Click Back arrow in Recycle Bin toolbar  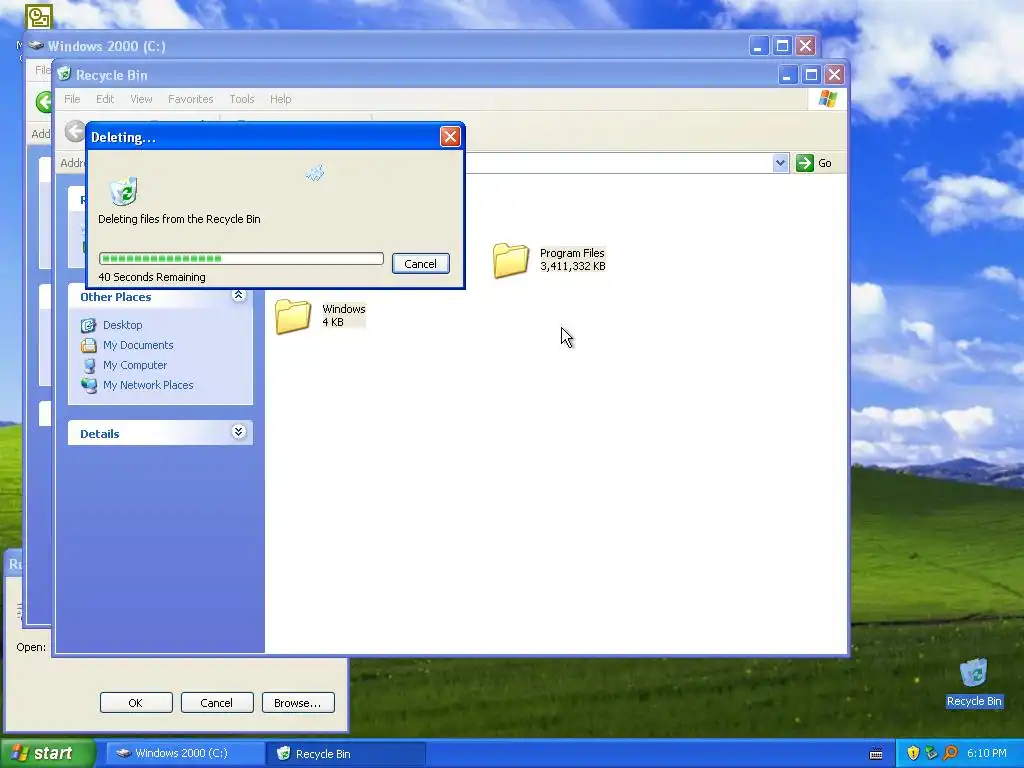click(74, 131)
